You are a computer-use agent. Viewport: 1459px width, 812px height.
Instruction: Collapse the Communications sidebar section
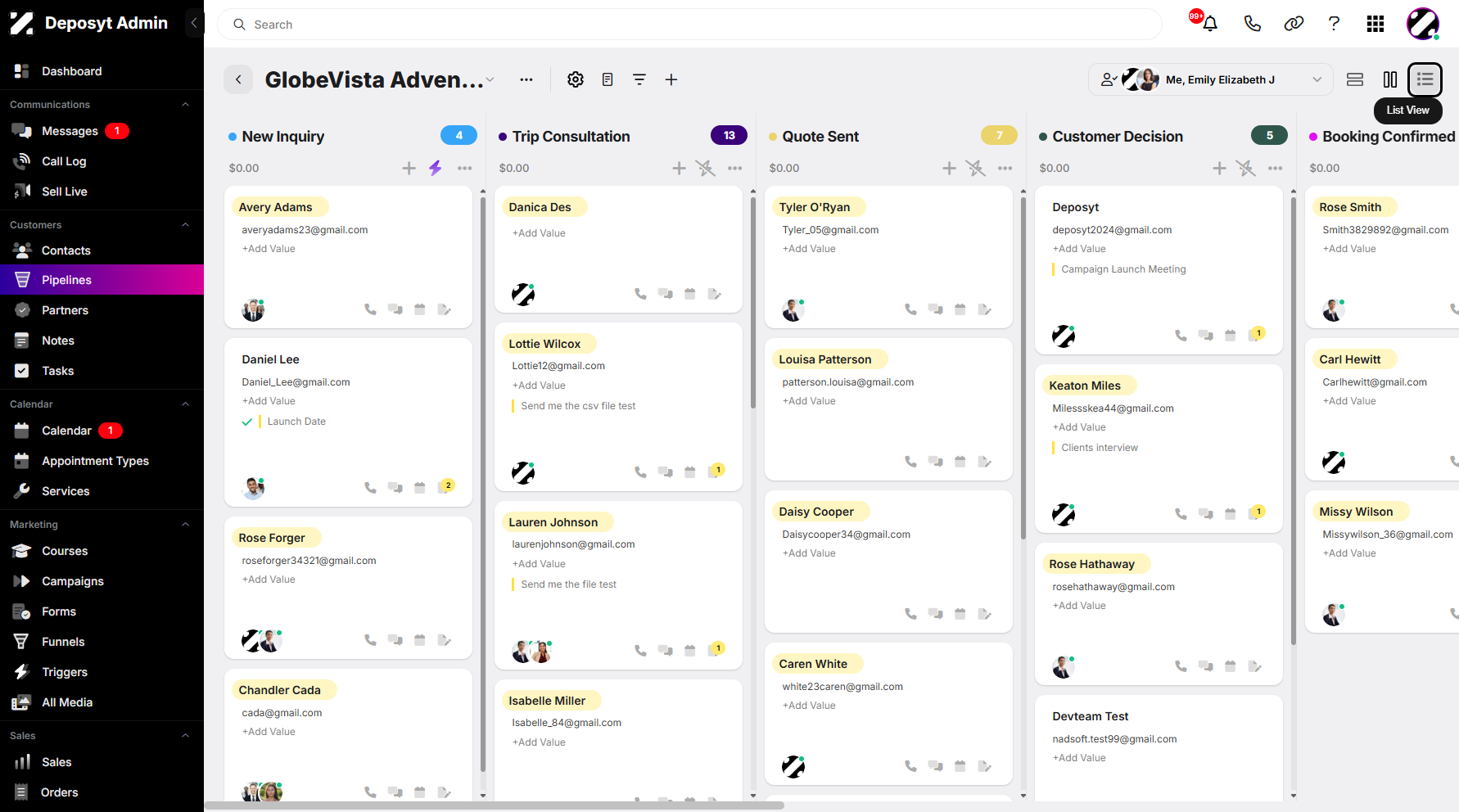pyautogui.click(x=185, y=105)
